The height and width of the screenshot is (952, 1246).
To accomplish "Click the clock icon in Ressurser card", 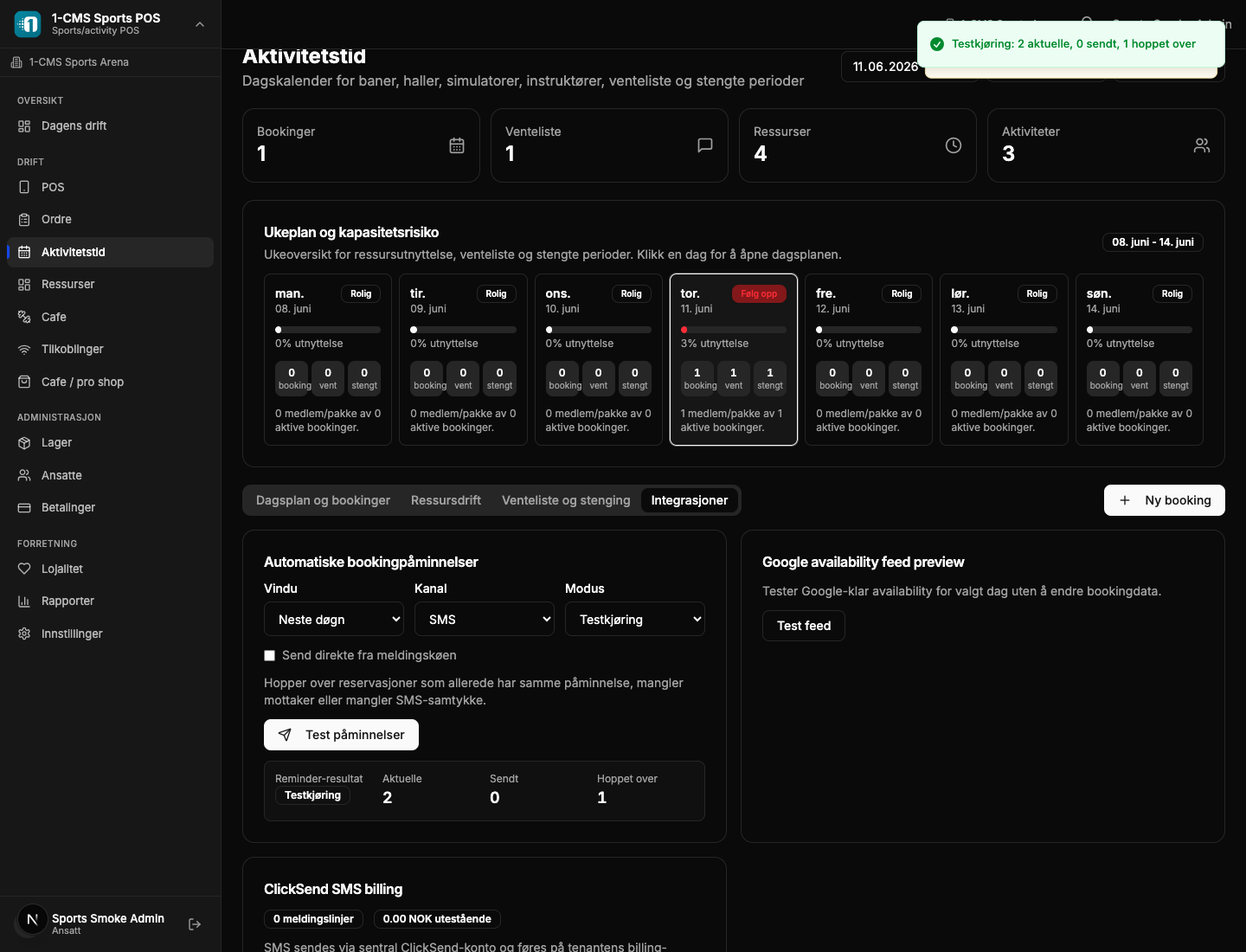I will pyautogui.click(x=954, y=145).
